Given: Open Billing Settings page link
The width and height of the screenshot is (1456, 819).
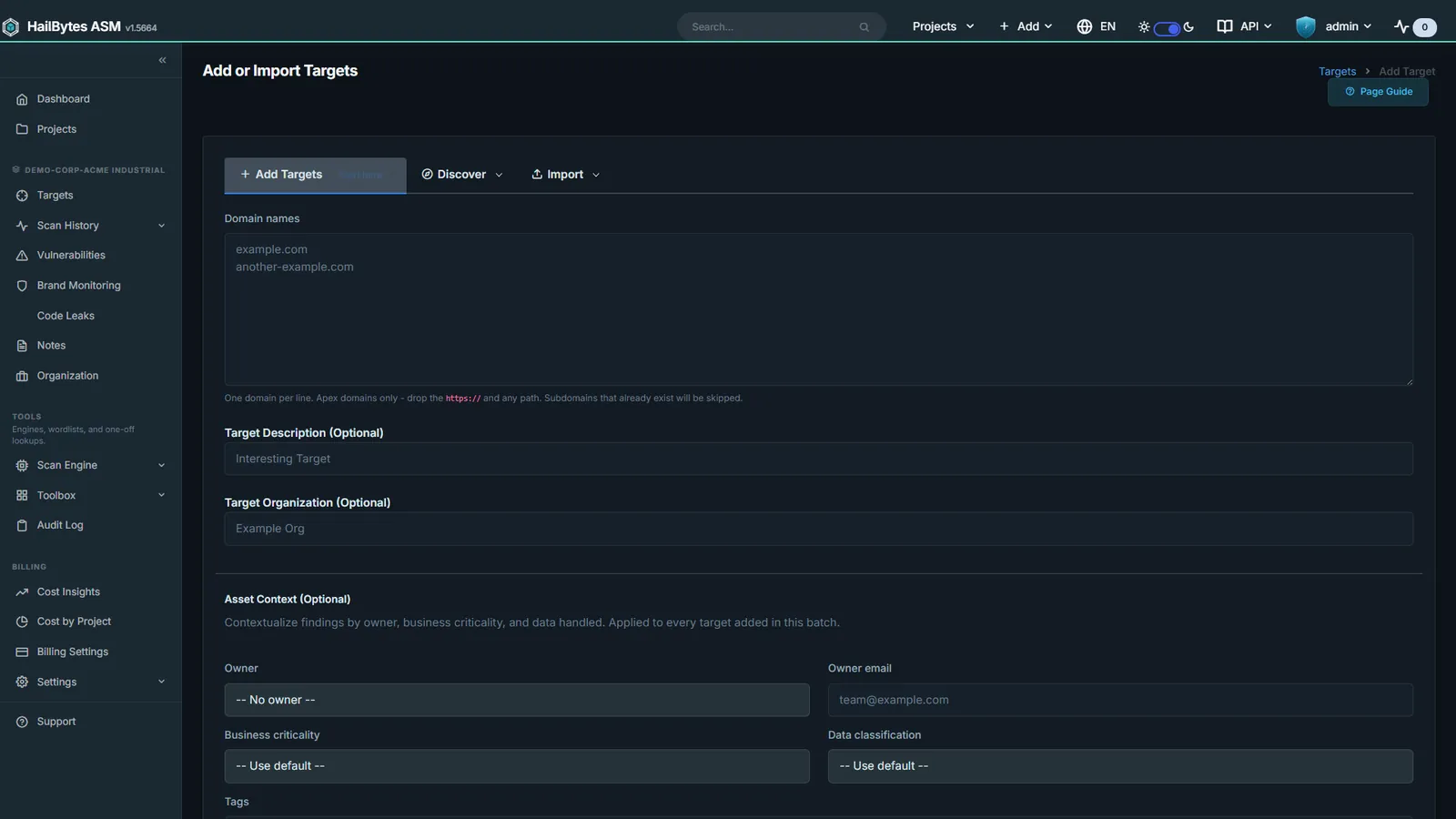Looking at the screenshot, I should [x=72, y=652].
